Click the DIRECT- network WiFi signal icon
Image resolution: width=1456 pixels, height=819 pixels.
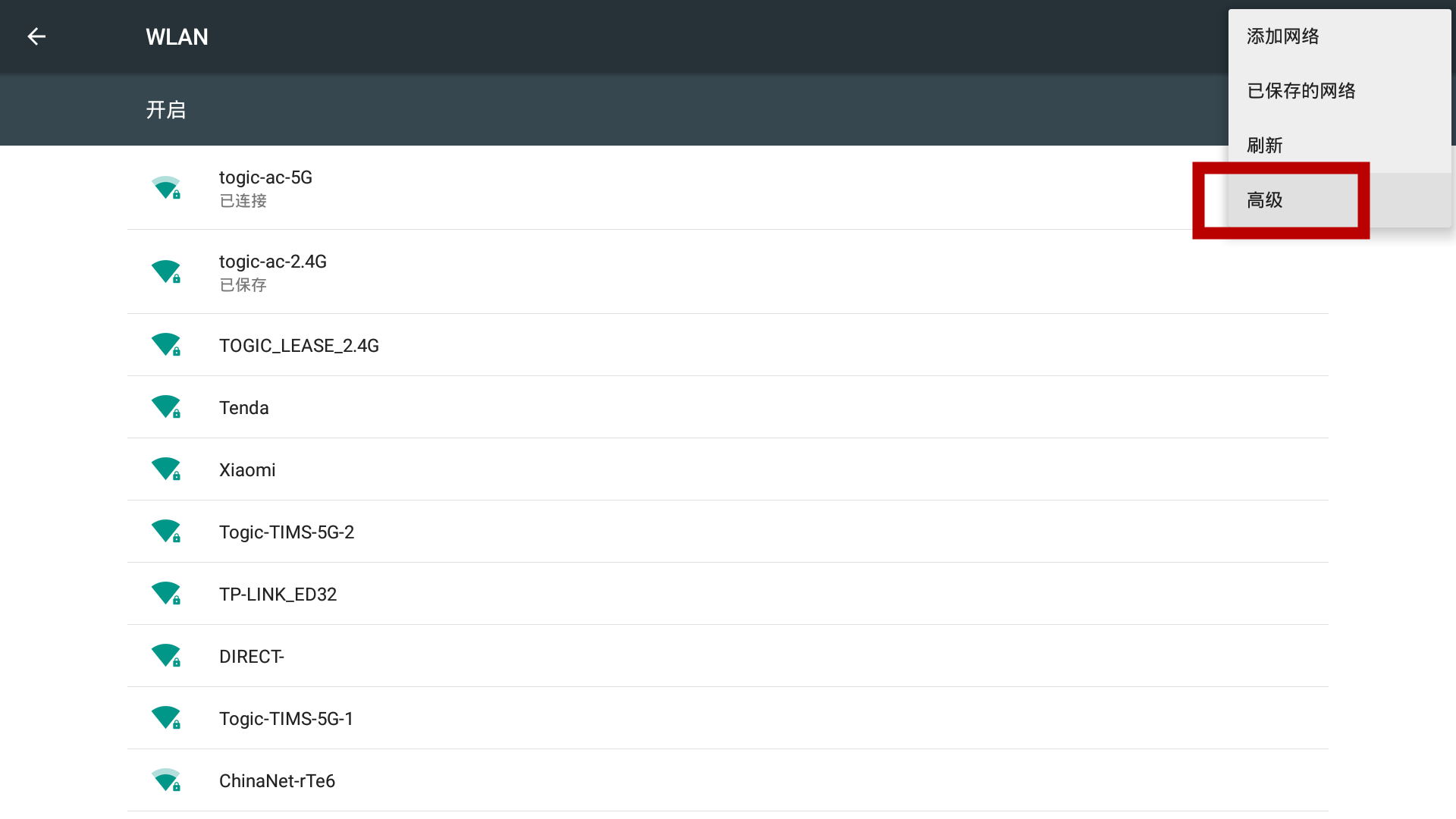(x=166, y=656)
